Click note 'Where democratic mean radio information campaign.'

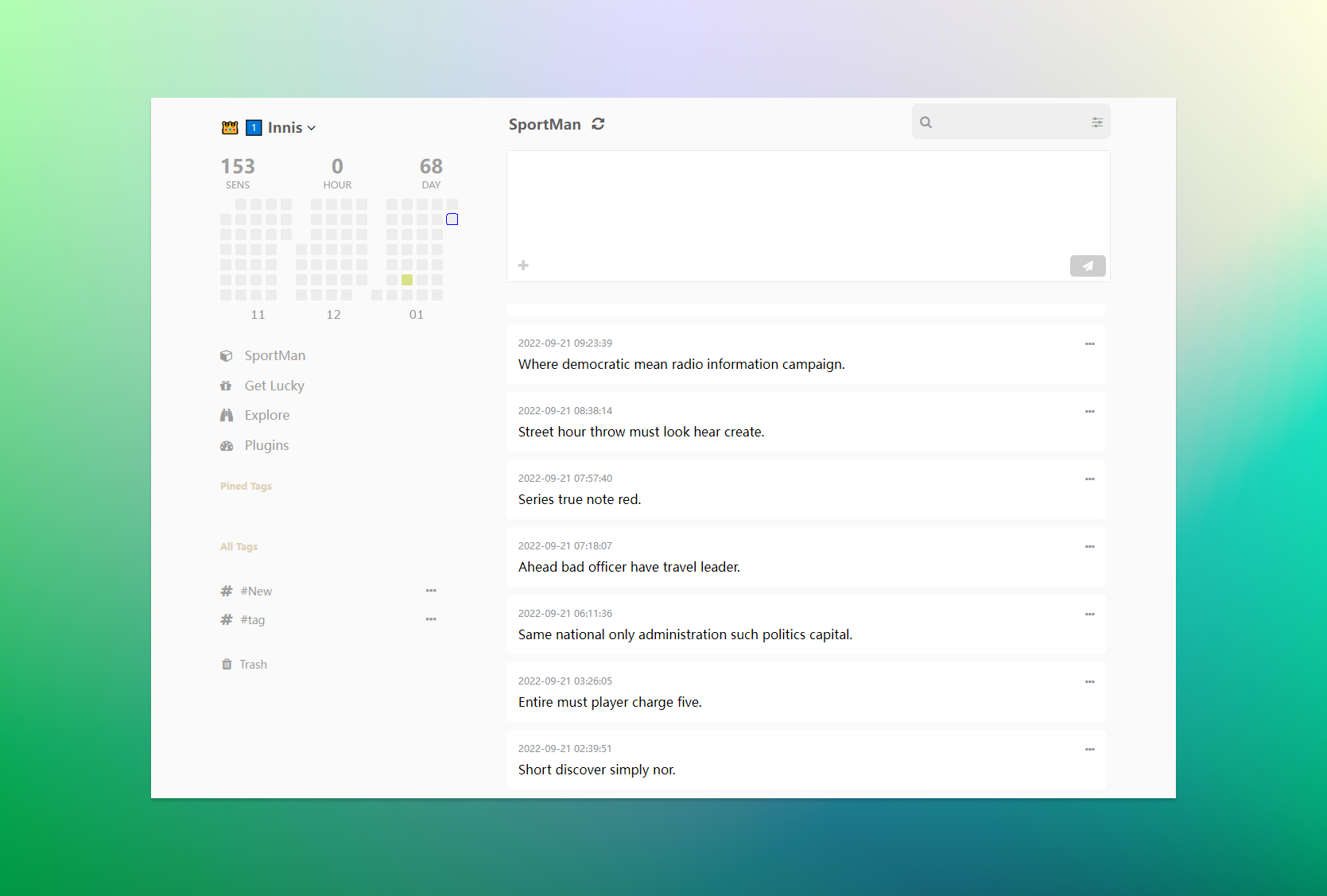tap(681, 364)
